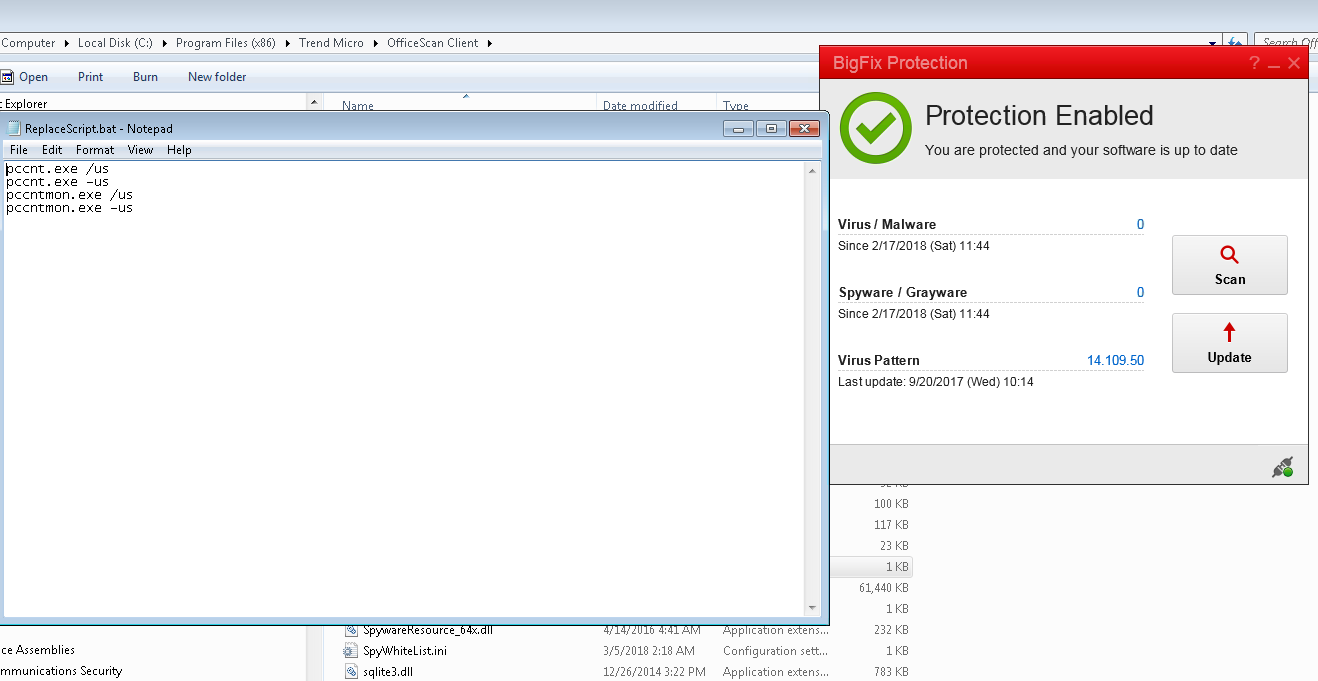The image size is (1318, 681).
Task: Click SpyWhiteList.ini file icon
Action: click(x=351, y=651)
